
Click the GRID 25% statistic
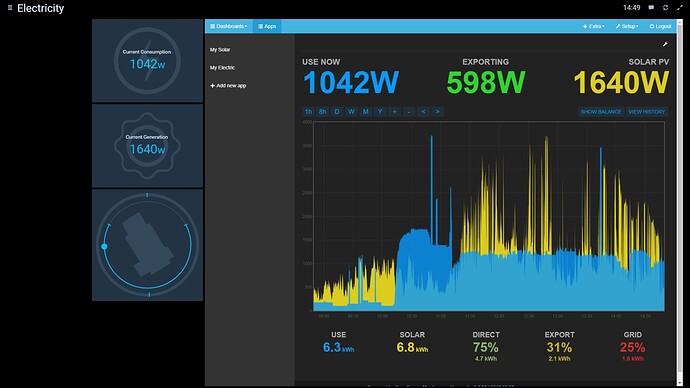pyautogui.click(x=632, y=347)
